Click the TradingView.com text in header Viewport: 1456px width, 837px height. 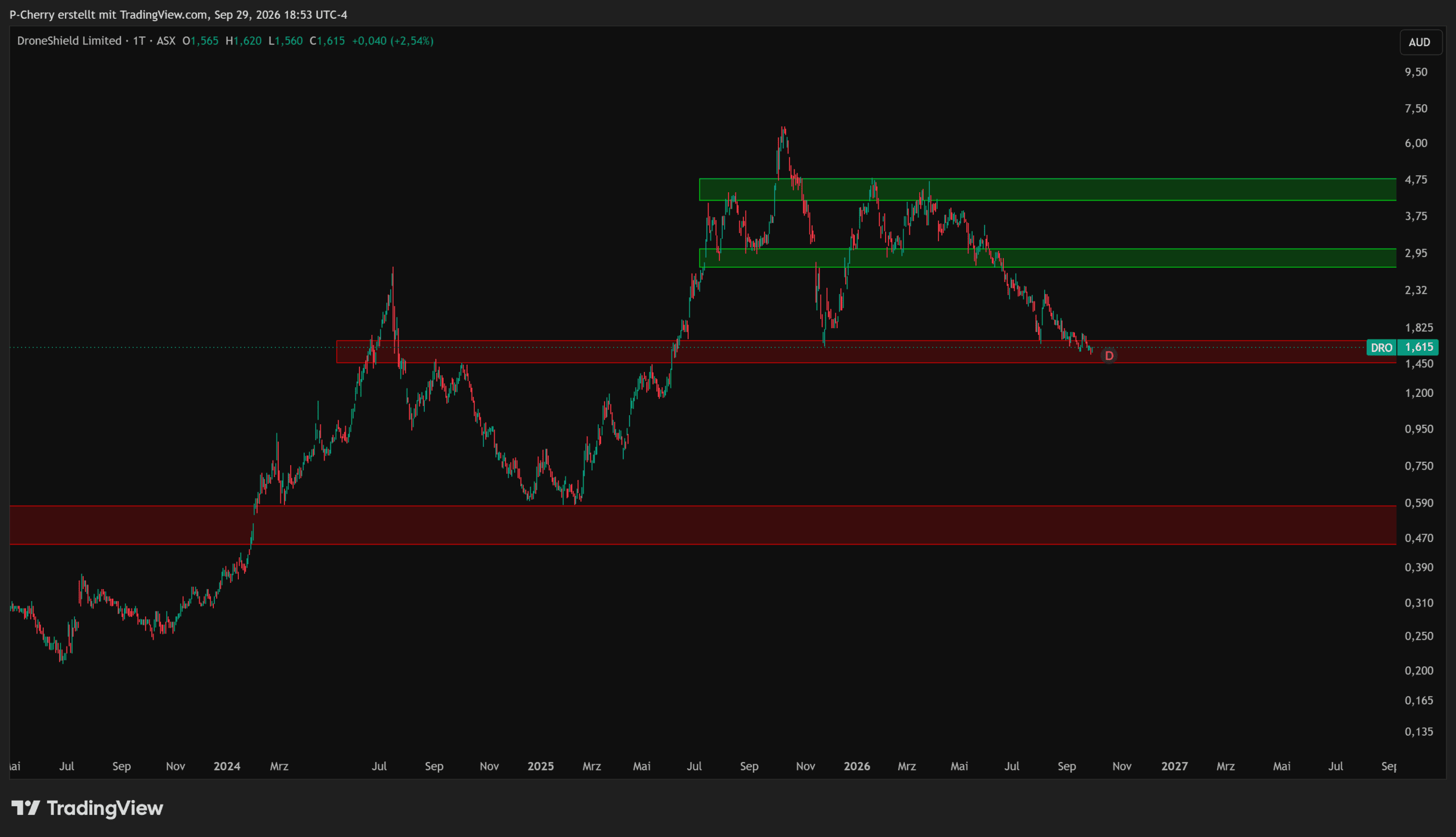[x=164, y=14]
